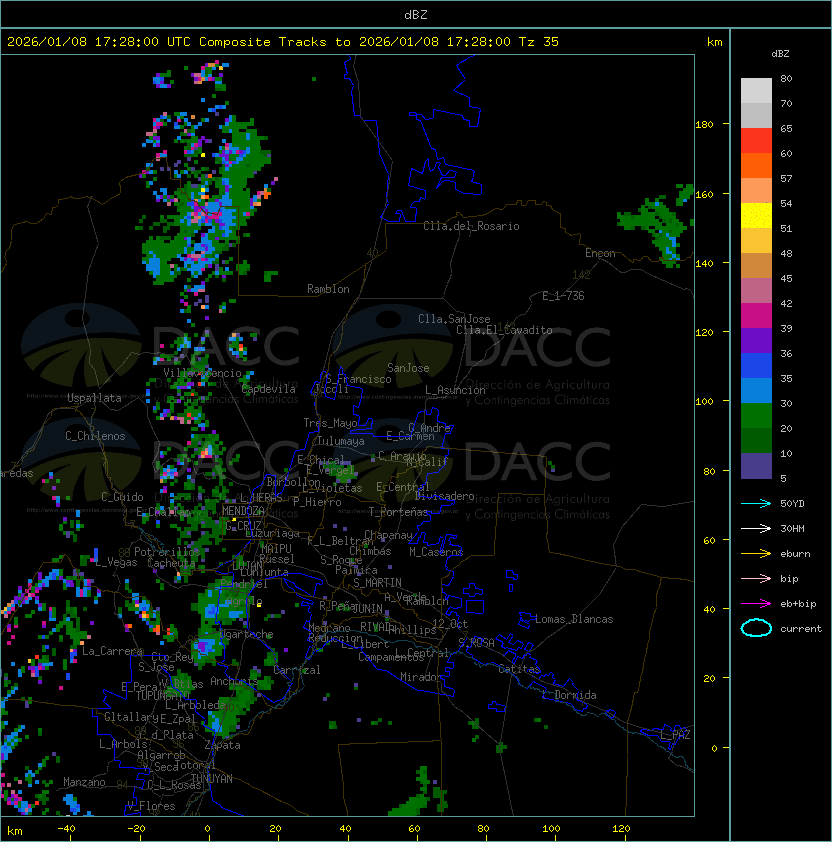The height and width of the screenshot is (842, 832).
Task: Click the 'Ugarteche' map label
Action: point(247,634)
